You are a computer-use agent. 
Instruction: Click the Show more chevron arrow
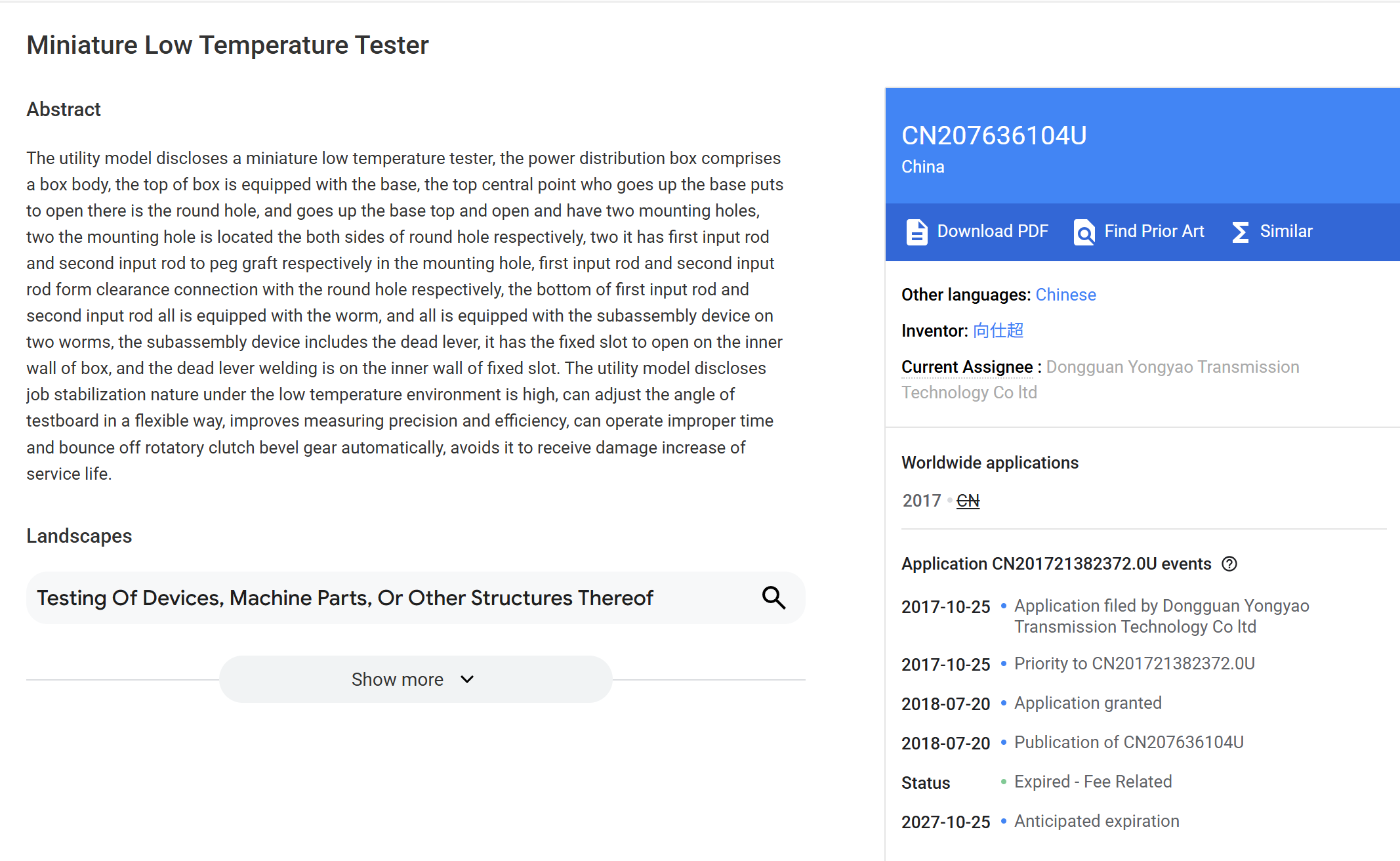click(x=467, y=679)
